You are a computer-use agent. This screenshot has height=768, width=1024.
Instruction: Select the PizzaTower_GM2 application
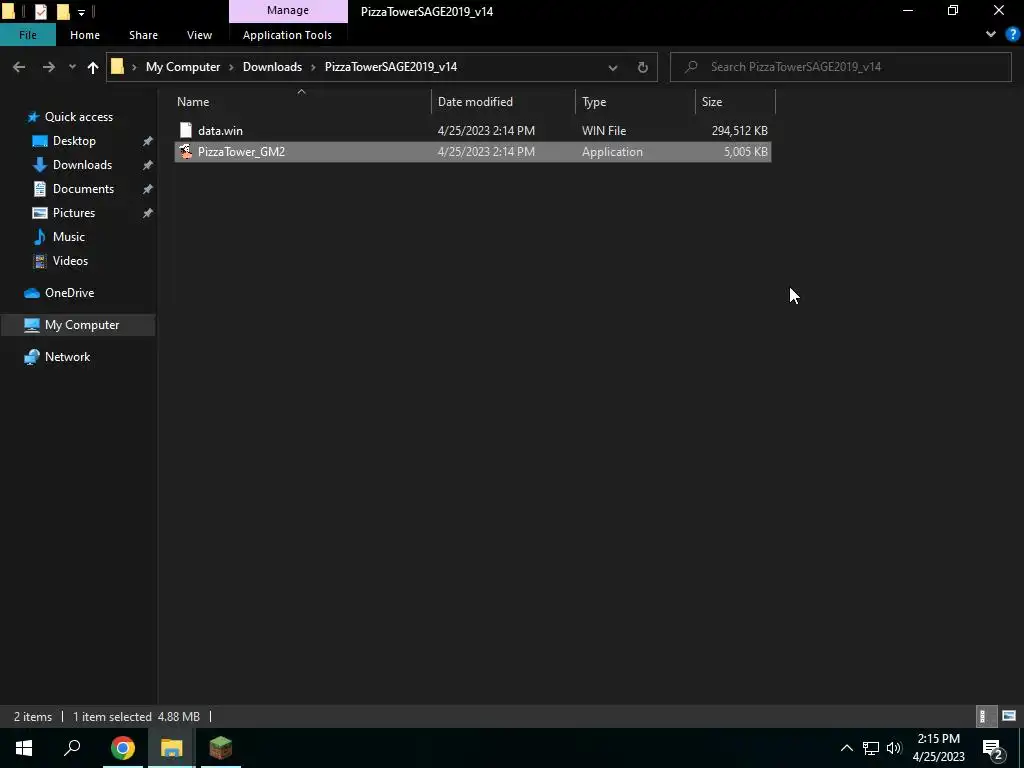point(473,152)
